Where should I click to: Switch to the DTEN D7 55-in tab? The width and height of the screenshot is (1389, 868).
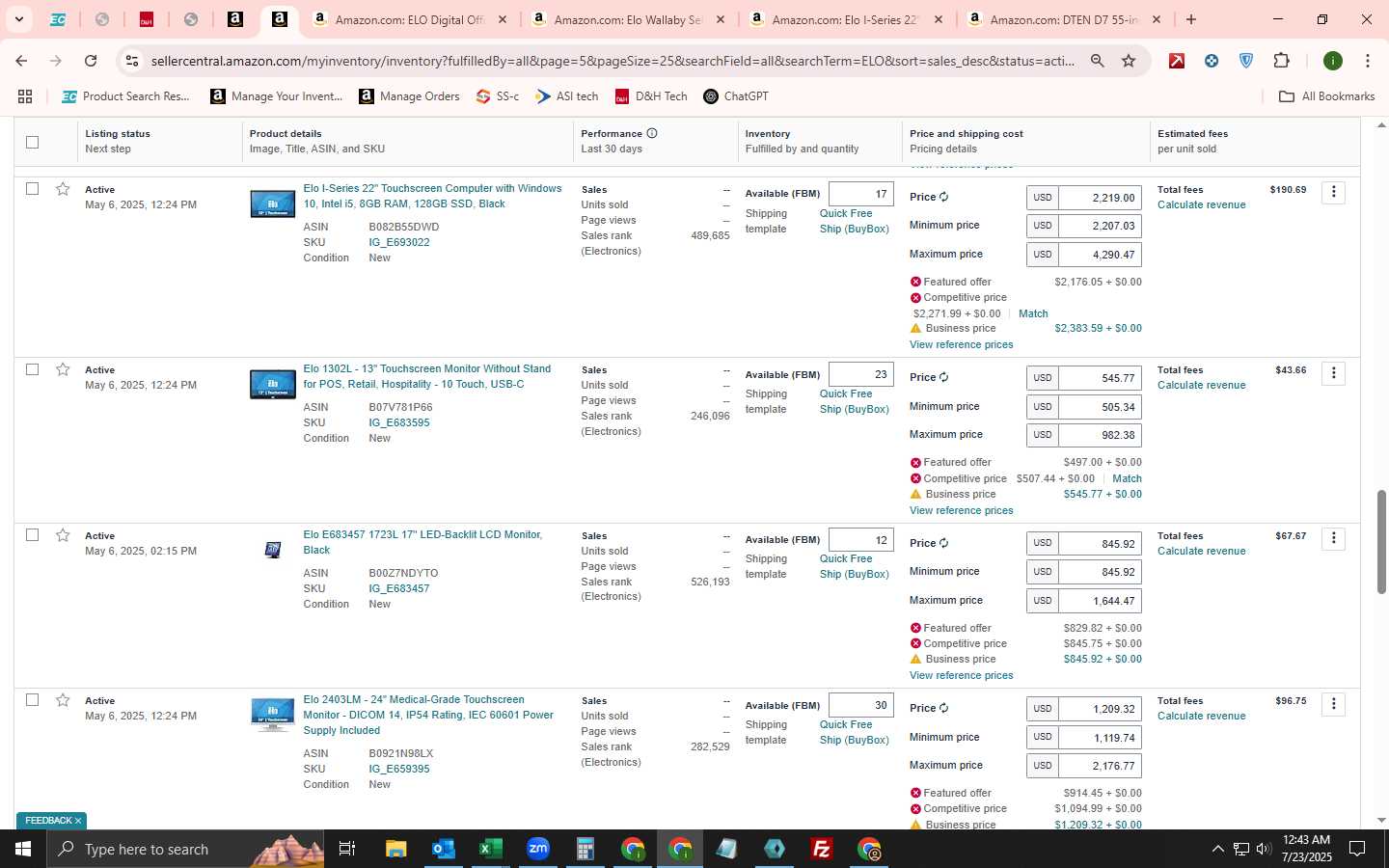point(1065,19)
